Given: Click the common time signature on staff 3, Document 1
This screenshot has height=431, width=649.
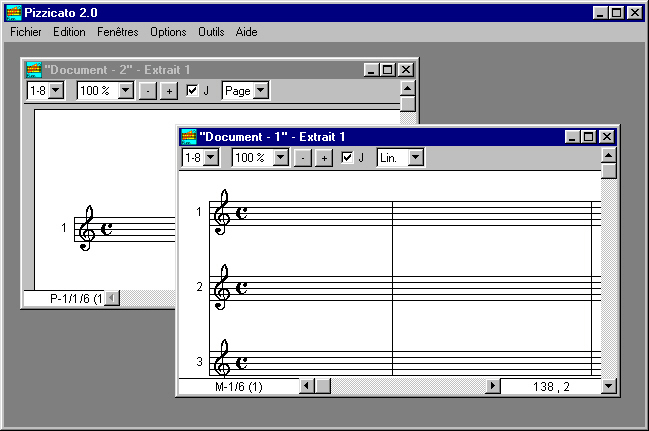Looking at the screenshot, I should (241, 363).
